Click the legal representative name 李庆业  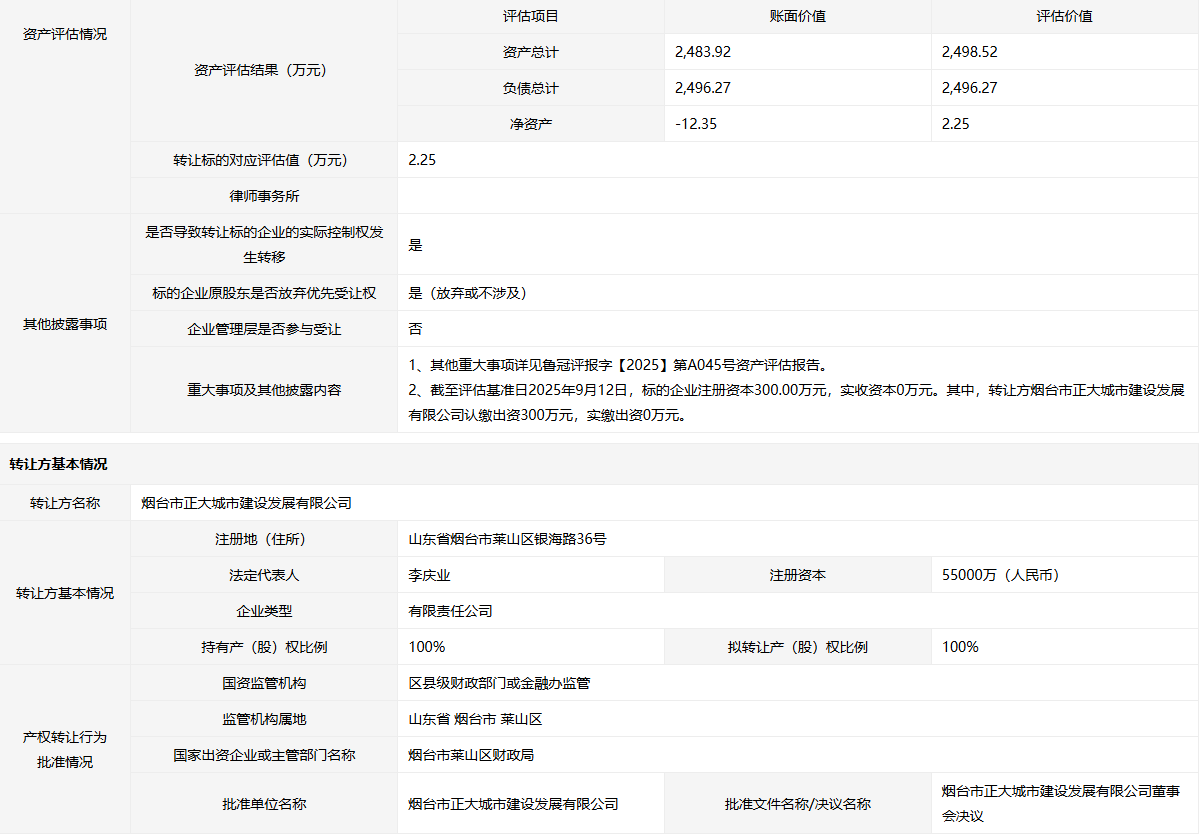pyautogui.click(x=430, y=575)
